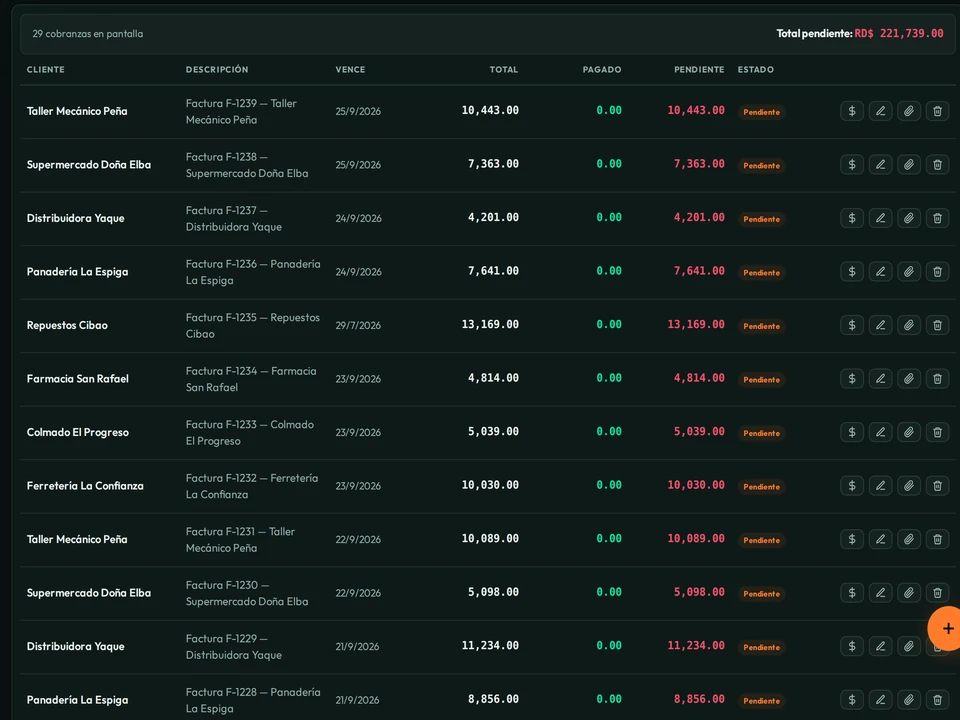Click '29 cobranzas en pantalla' label
The image size is (960, 720).
point(88,34)
